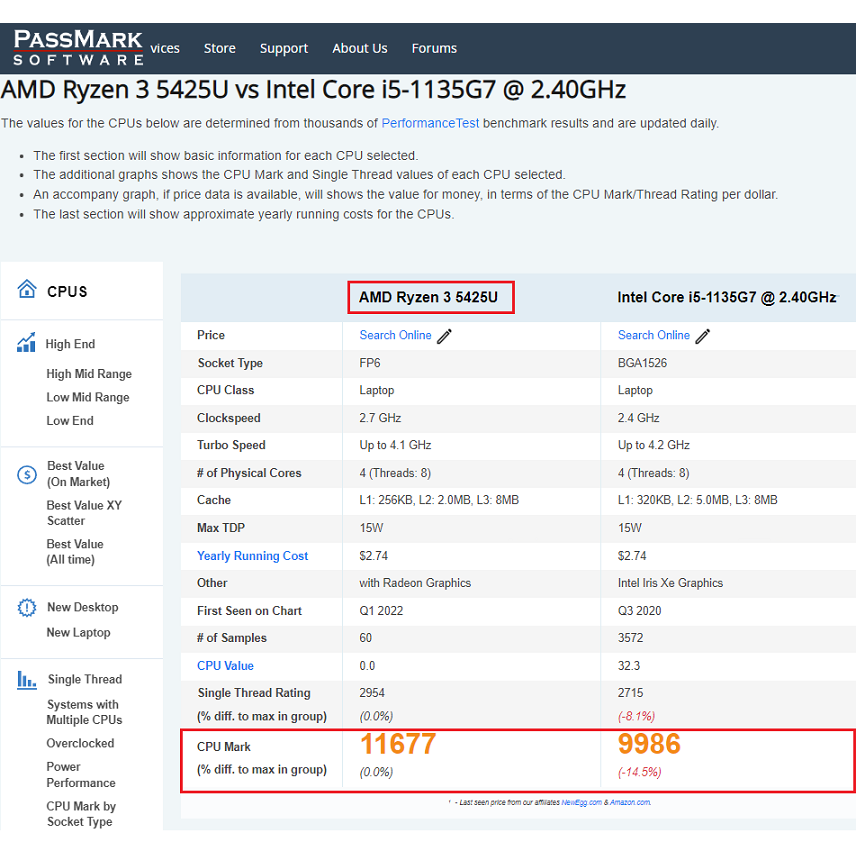Click the BGA1526 socket type value
856x856 pixels.
click(642, 363)
